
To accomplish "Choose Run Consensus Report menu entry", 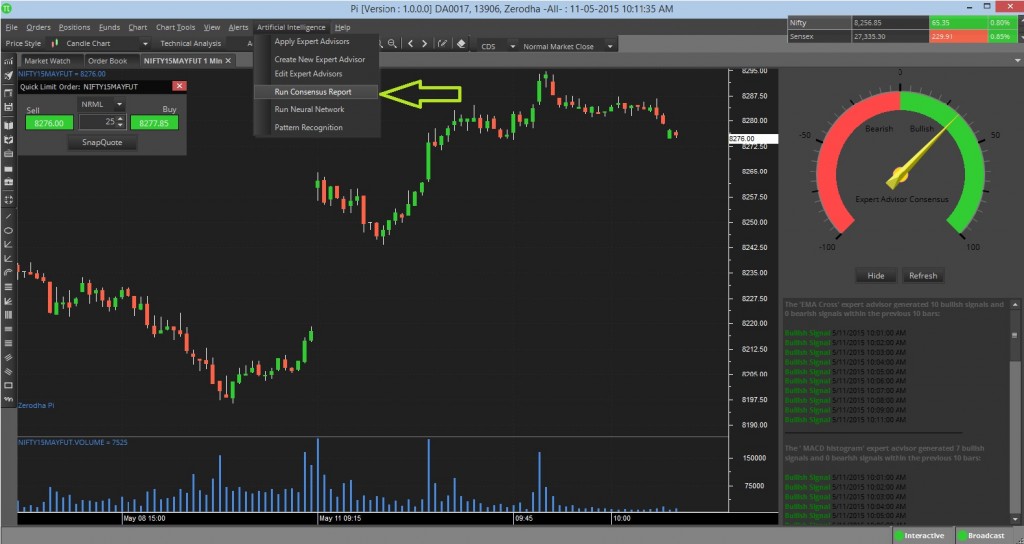I will tap(313, 92).
